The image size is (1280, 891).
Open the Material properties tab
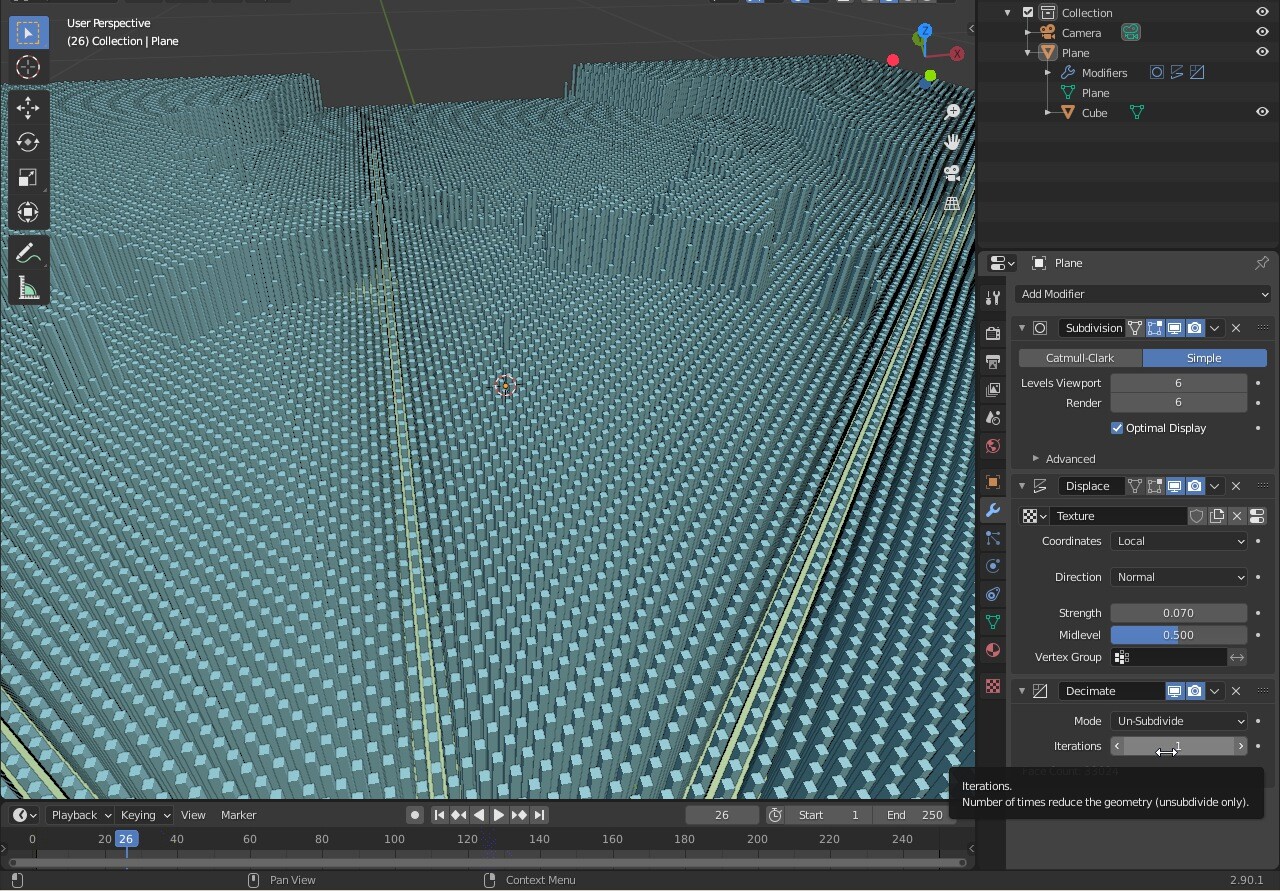pyautogui.click(x=993, y=650)
